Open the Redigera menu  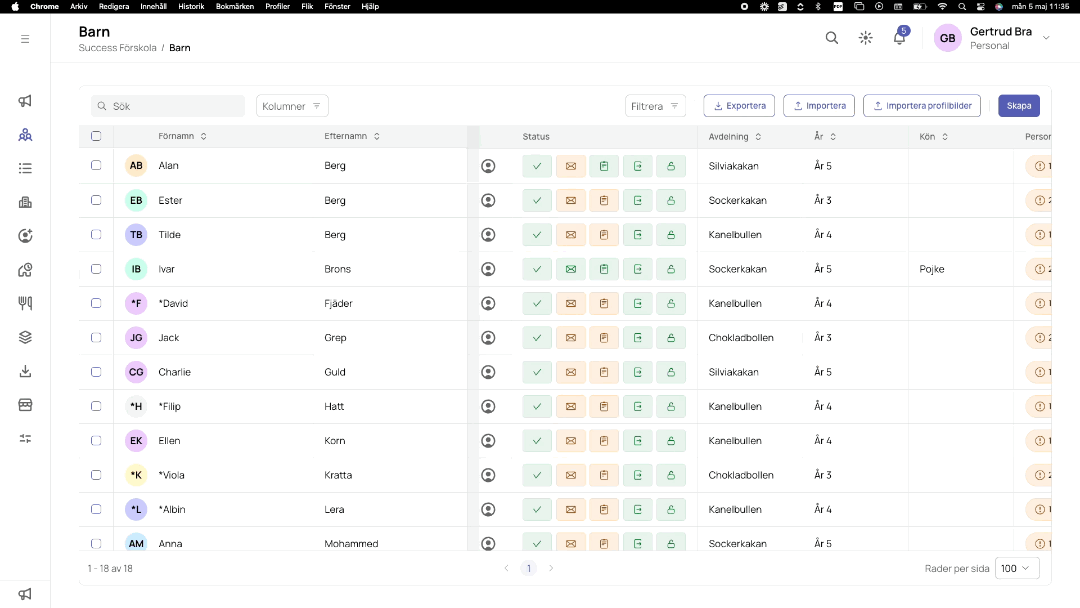click(114, 6)
